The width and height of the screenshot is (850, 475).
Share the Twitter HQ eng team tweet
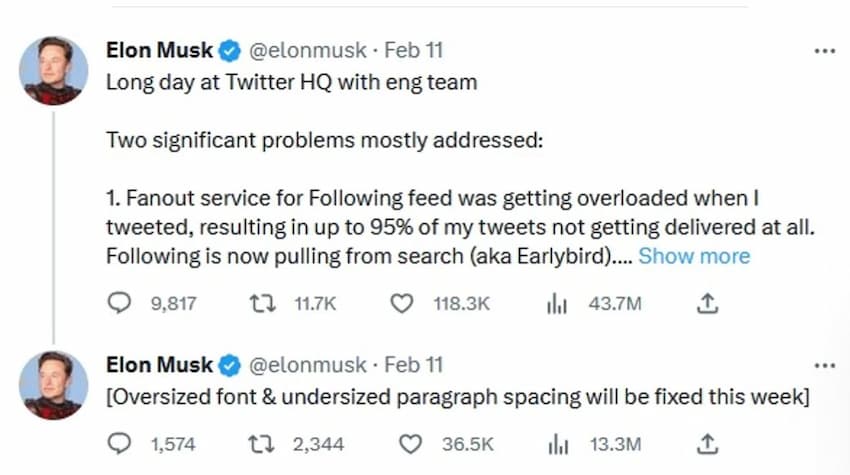tap(707, 302)
